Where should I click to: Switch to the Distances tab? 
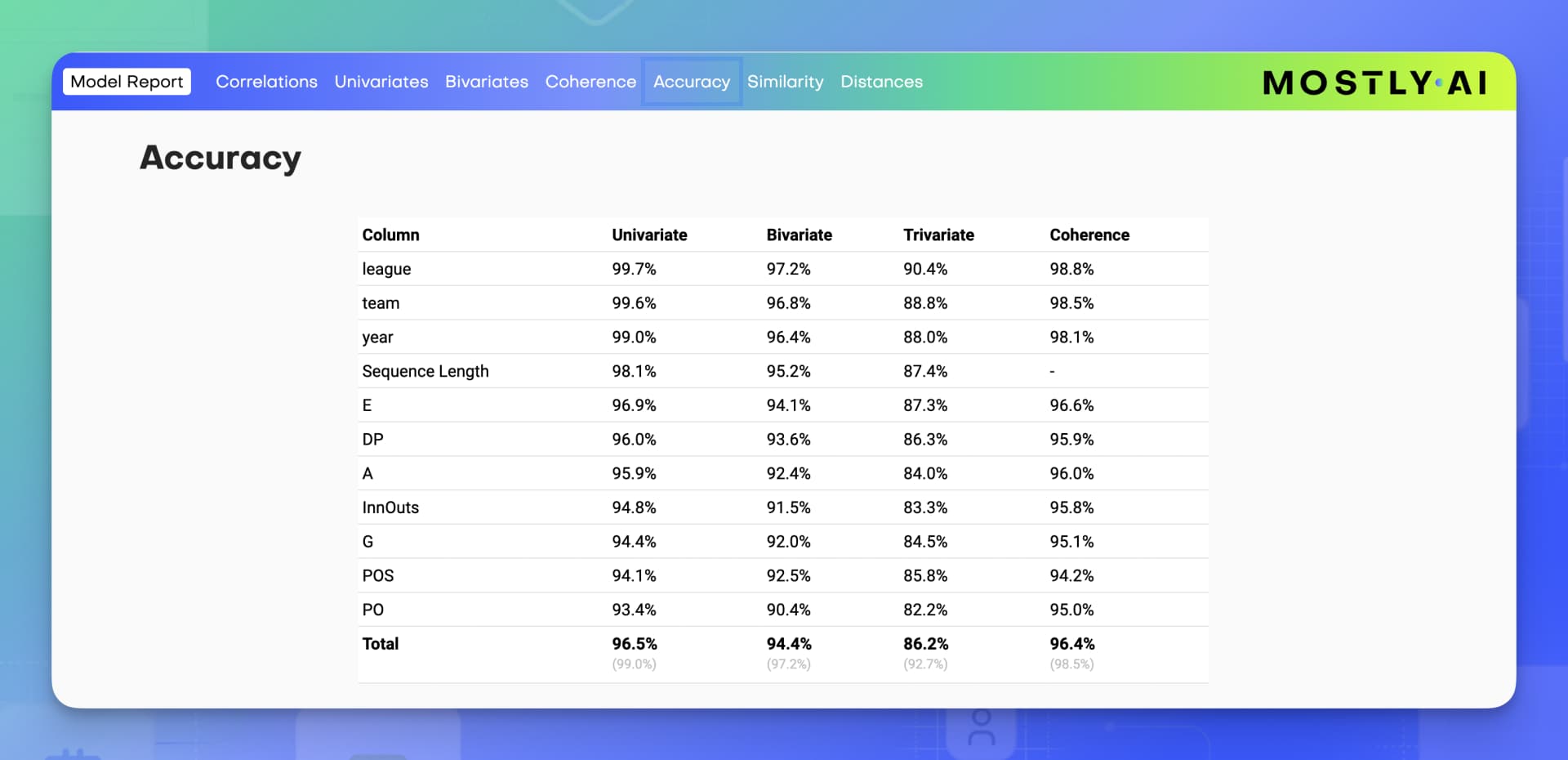(882, 82)
